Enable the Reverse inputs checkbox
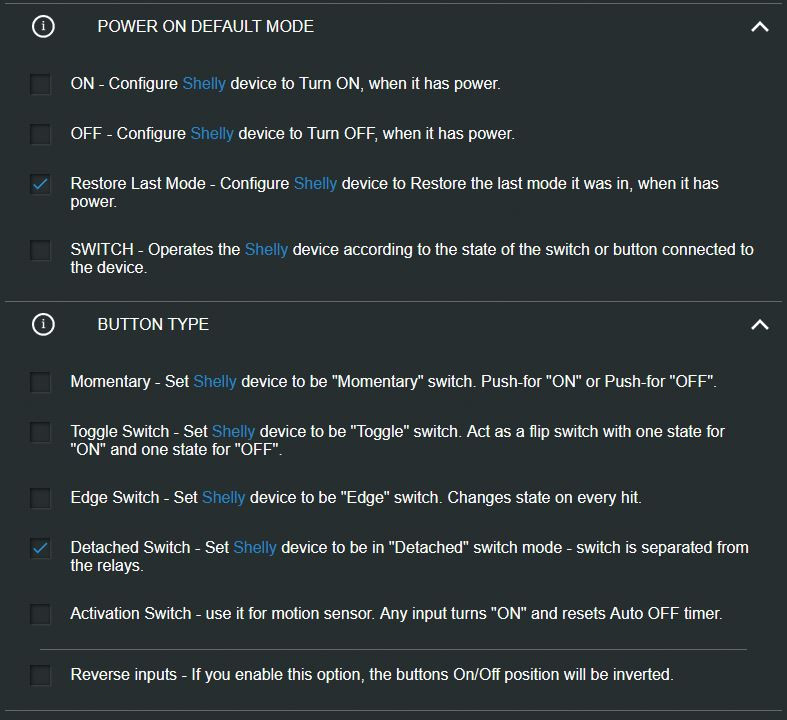This screenshot has width=787, height=720. pos(40,675)
